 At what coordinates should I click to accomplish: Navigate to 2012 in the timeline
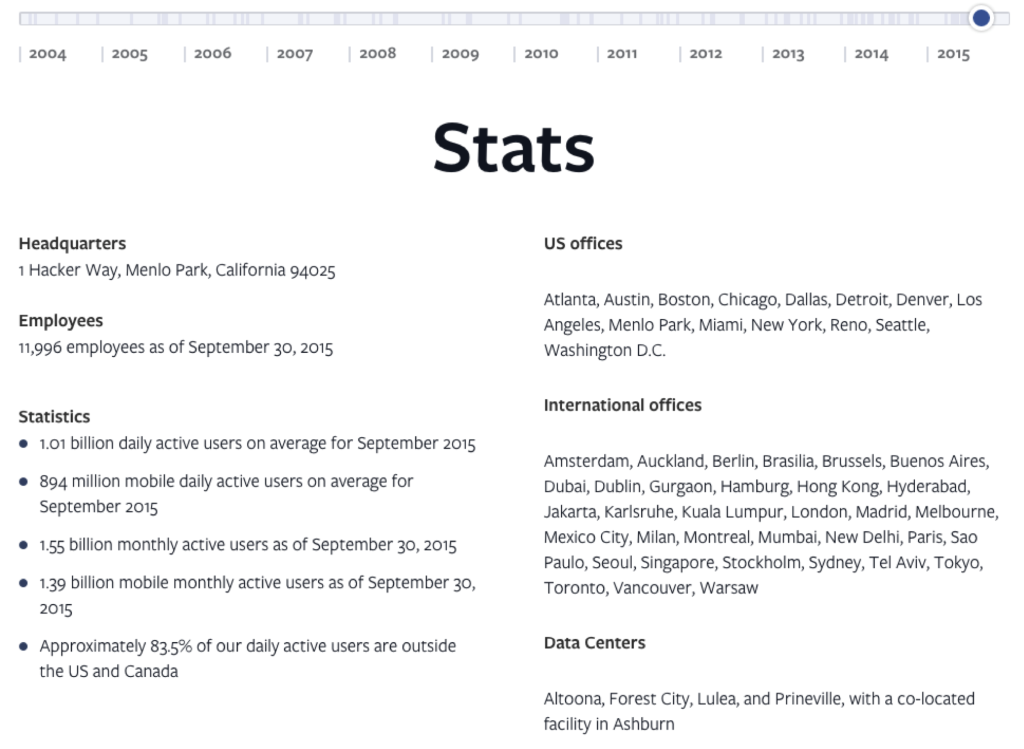click(706, 54)
